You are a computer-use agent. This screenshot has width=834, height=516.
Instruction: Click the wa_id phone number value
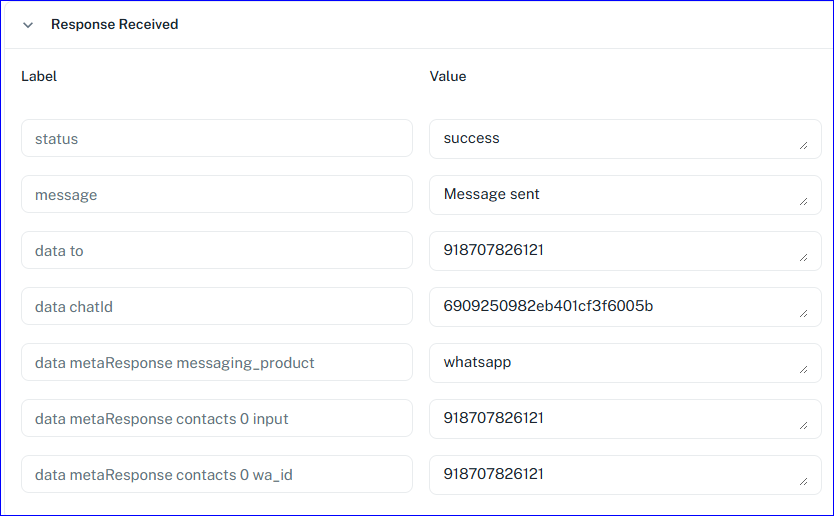pyautogui.click(x=624, y=475)
